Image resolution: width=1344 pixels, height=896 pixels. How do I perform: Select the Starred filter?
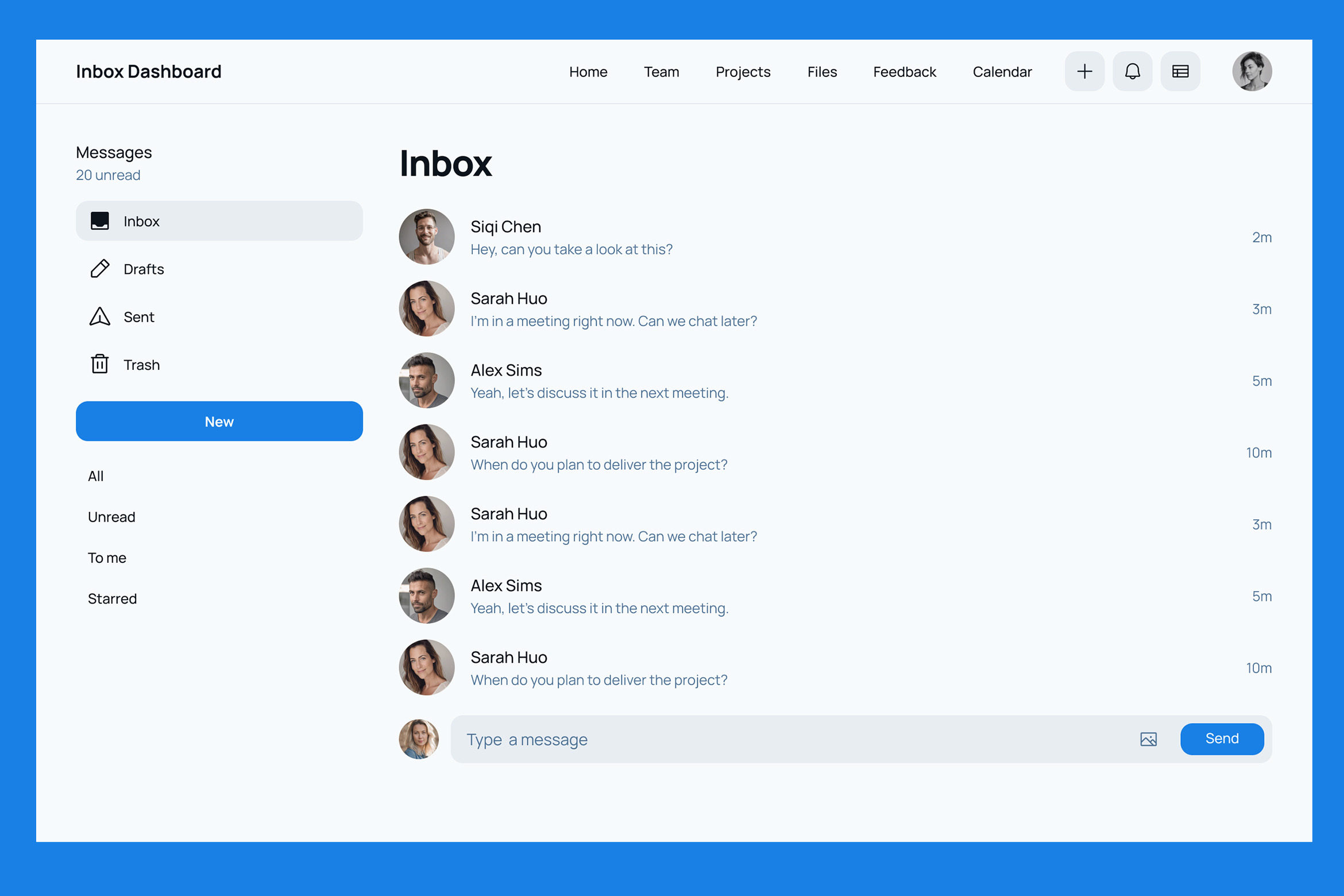tap(112, 598)
